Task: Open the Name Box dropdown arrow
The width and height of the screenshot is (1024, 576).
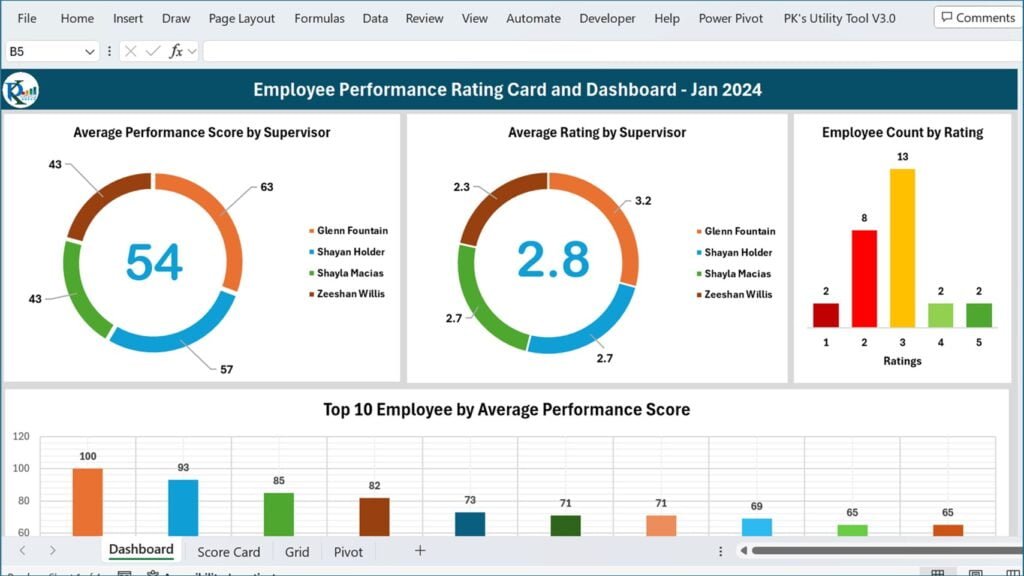Action: pyautogui.click(x=91, y=51)
